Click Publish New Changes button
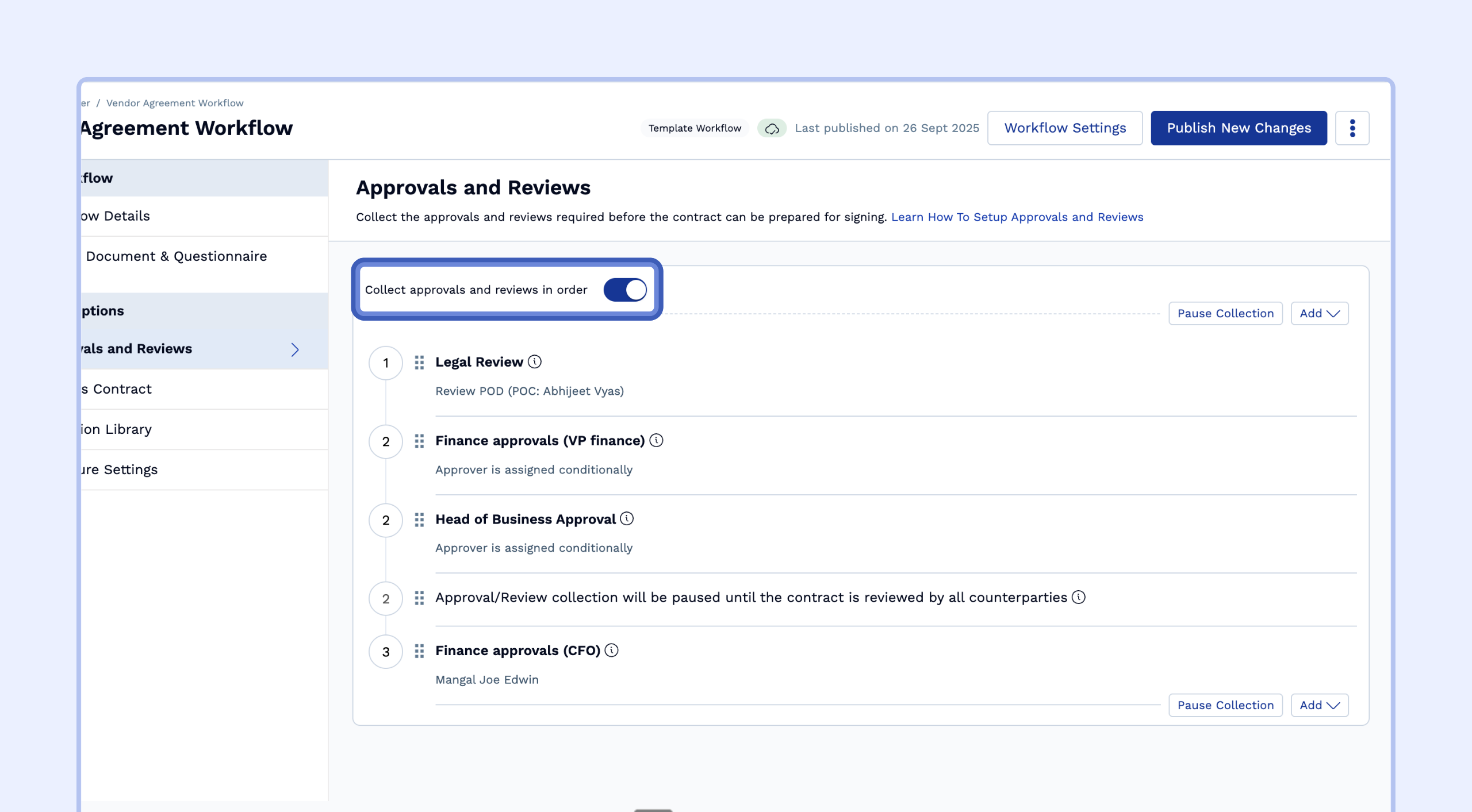Screen dimensions: 1472x812 coord(1239,128)
